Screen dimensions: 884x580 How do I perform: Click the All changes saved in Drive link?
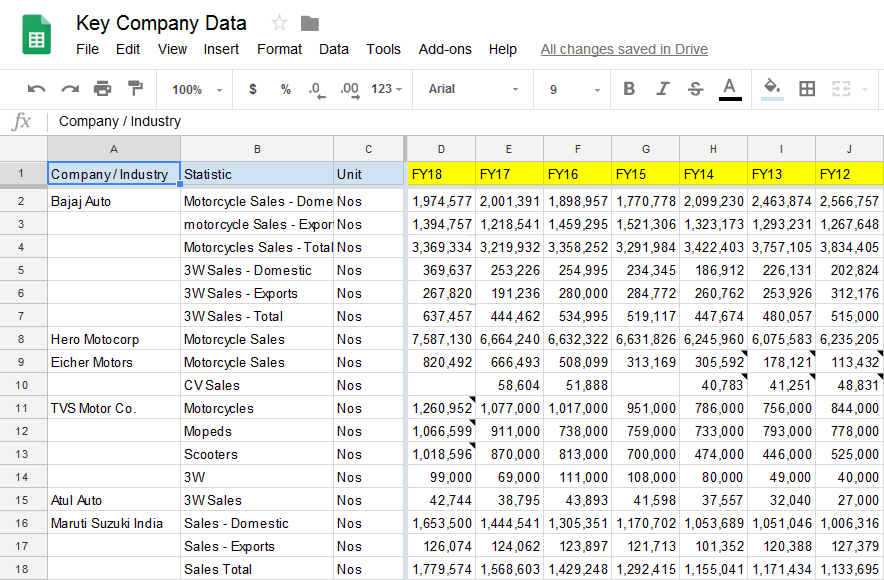624,50
